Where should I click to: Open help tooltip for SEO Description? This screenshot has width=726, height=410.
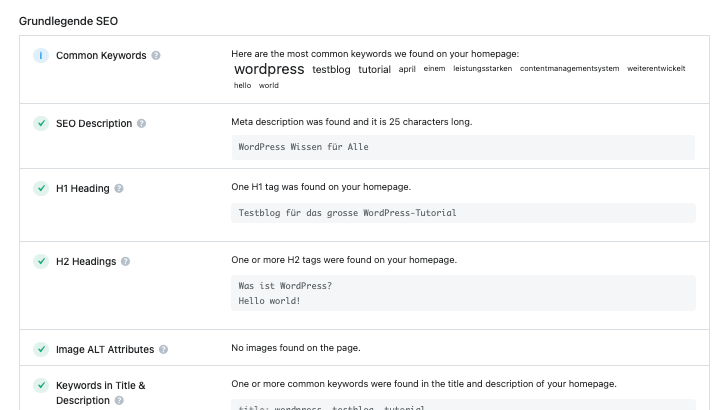click(x=142, y=124)
